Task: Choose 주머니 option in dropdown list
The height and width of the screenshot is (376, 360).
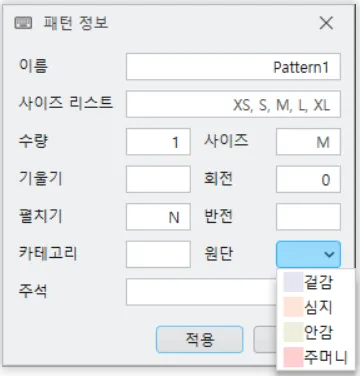Action: click(316, 357)
